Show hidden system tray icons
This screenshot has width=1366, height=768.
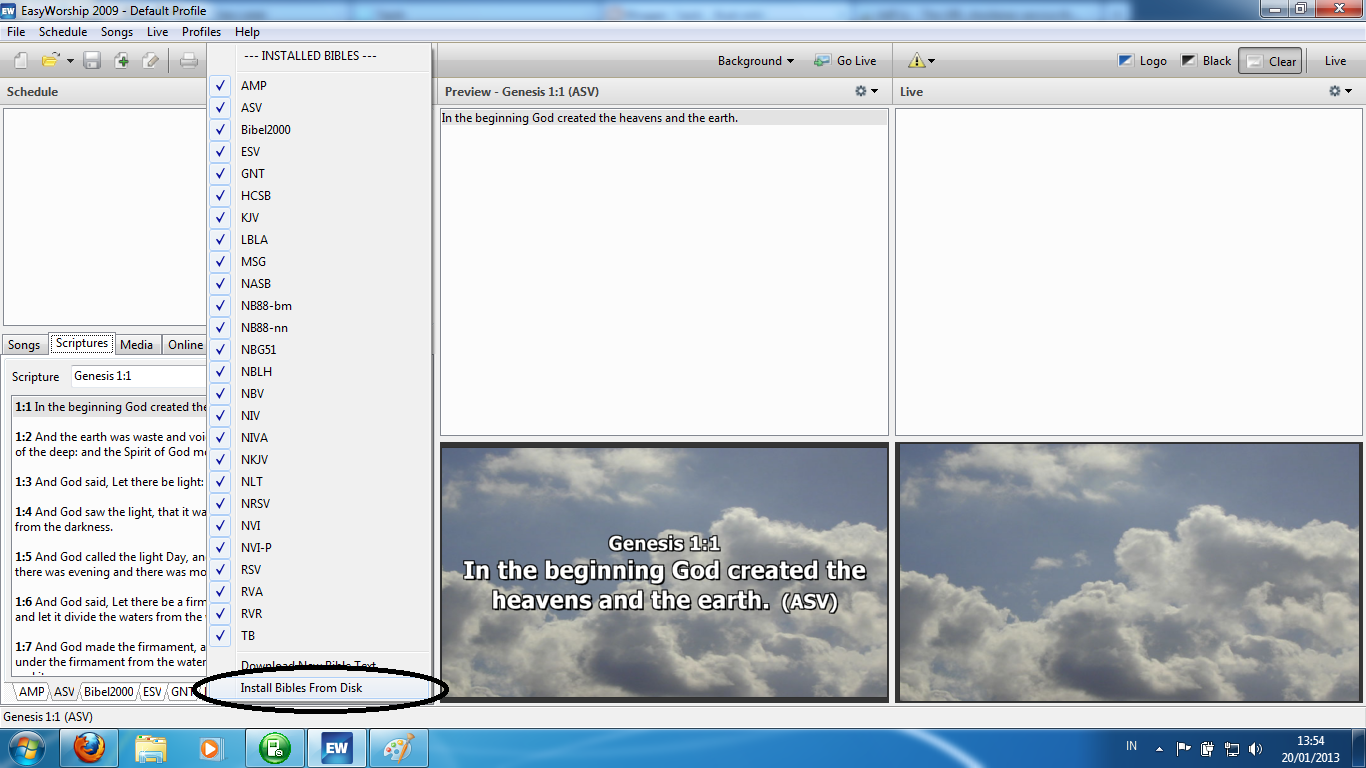click(x=1159, y=748)
